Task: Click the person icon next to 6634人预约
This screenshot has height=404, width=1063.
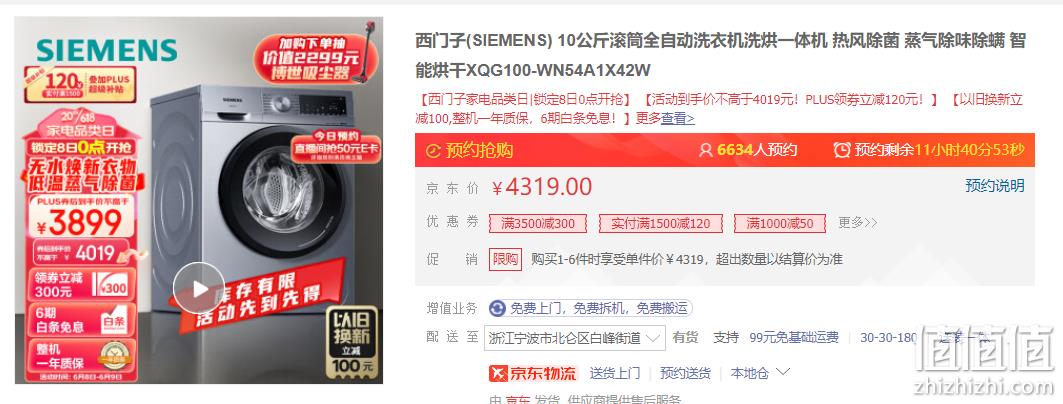Action: pos(706,150)
